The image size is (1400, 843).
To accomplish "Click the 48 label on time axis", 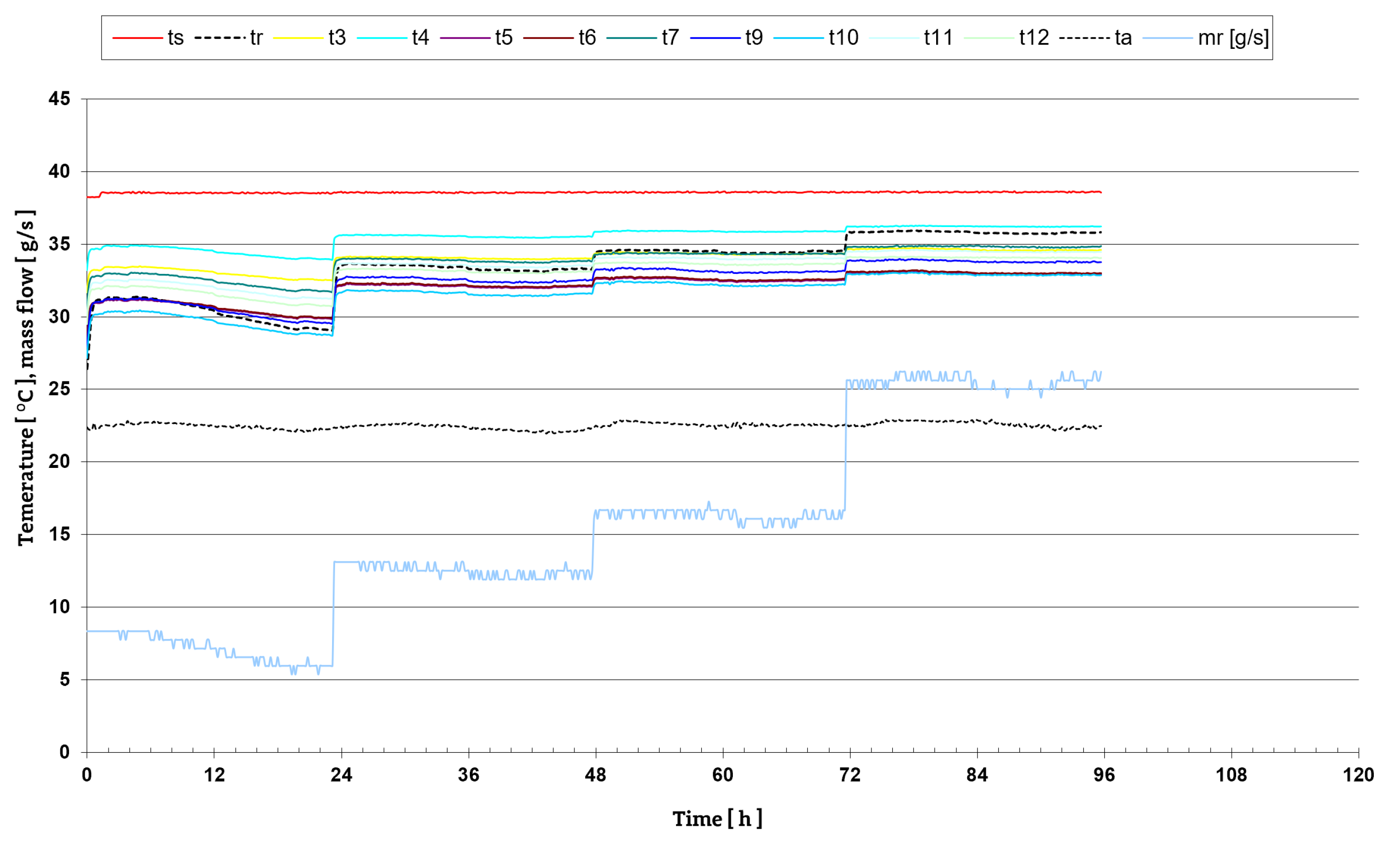I will [595, 775].
